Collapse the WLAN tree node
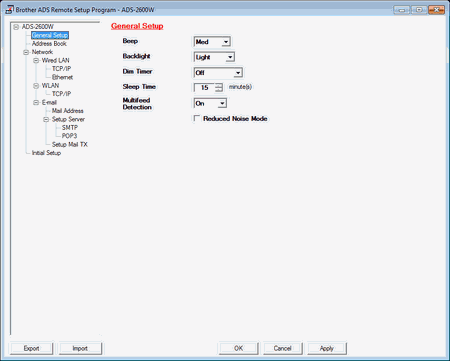 tap(36, 86)
